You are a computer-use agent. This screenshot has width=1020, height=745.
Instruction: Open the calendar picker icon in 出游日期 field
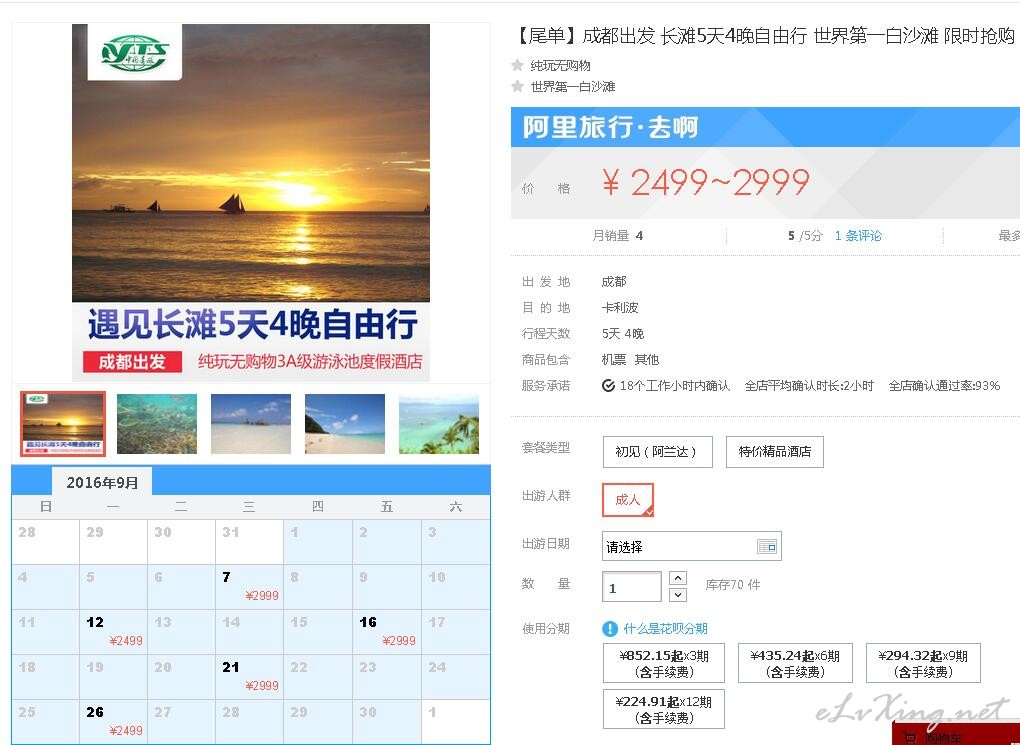click(767, 547)
